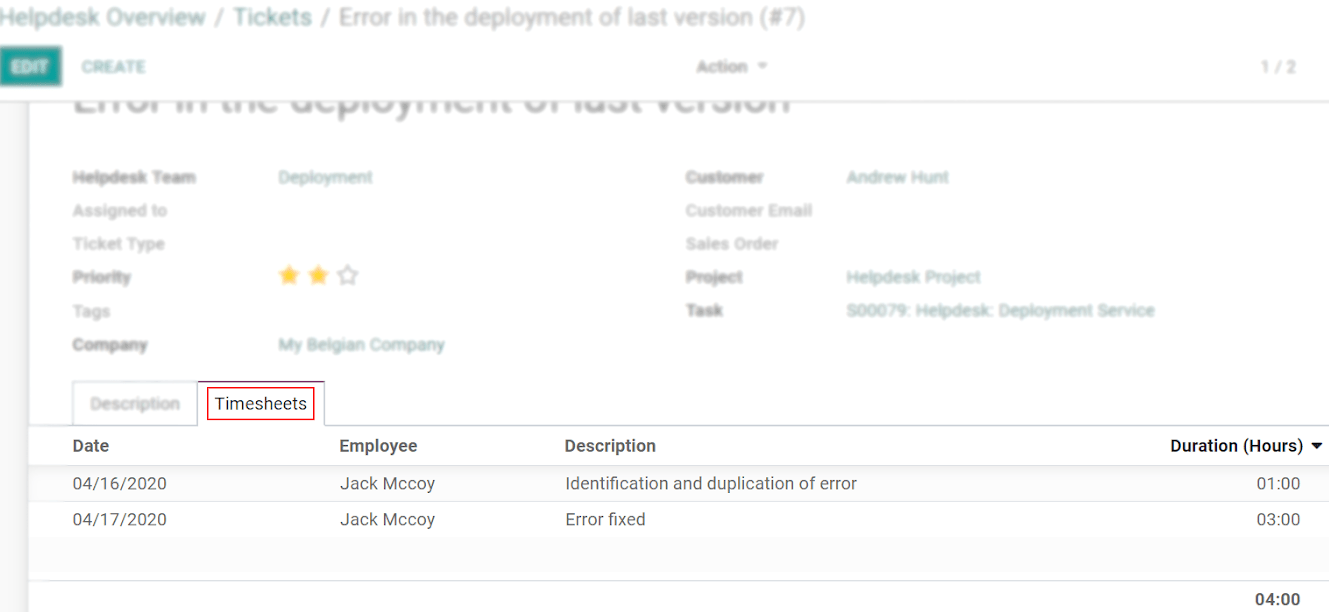Open the 'Error fixed' timesheet entry
Image resolution: width=1329 pixels, height=612 pixels.
pyautogui.click(x=605, y=519)
